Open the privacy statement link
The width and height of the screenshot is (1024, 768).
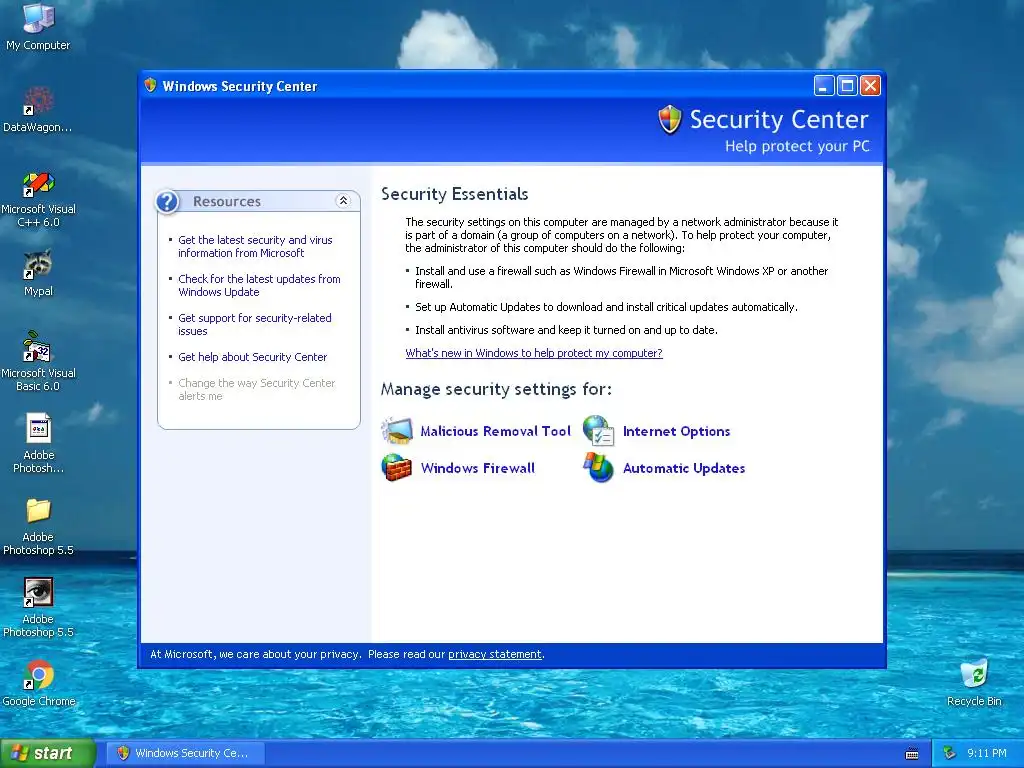tap(494, 654)
